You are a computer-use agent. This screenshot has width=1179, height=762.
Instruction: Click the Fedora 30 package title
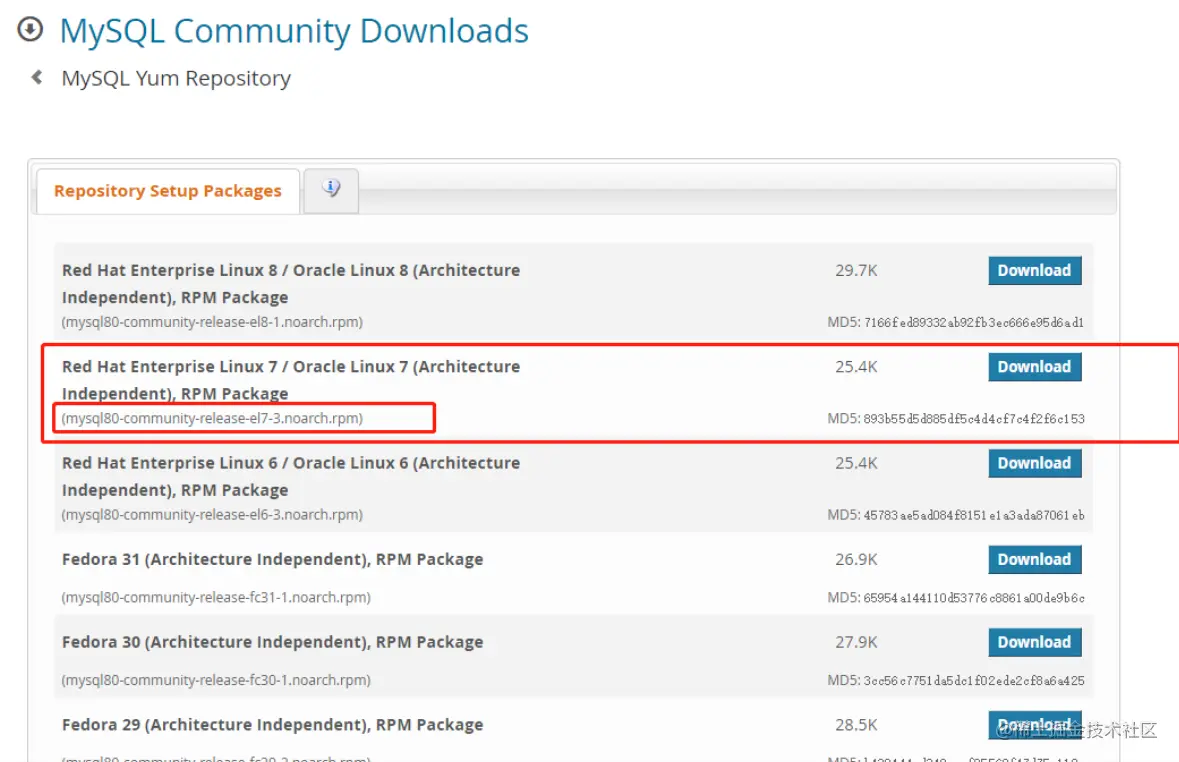tap(272, 642)
